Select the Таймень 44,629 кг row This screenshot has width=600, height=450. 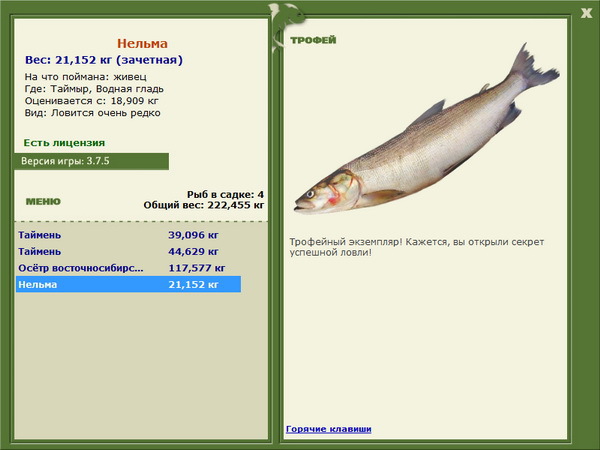[x=129, y=251]
